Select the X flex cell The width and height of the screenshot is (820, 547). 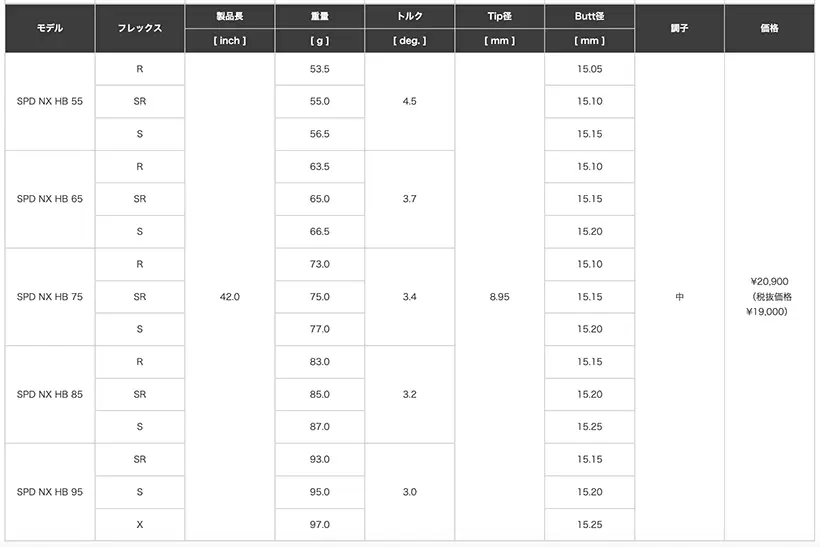pos(139,525)
